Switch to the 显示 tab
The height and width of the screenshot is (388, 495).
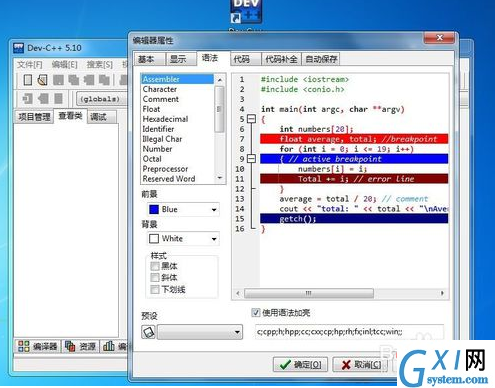coord(180,59)
